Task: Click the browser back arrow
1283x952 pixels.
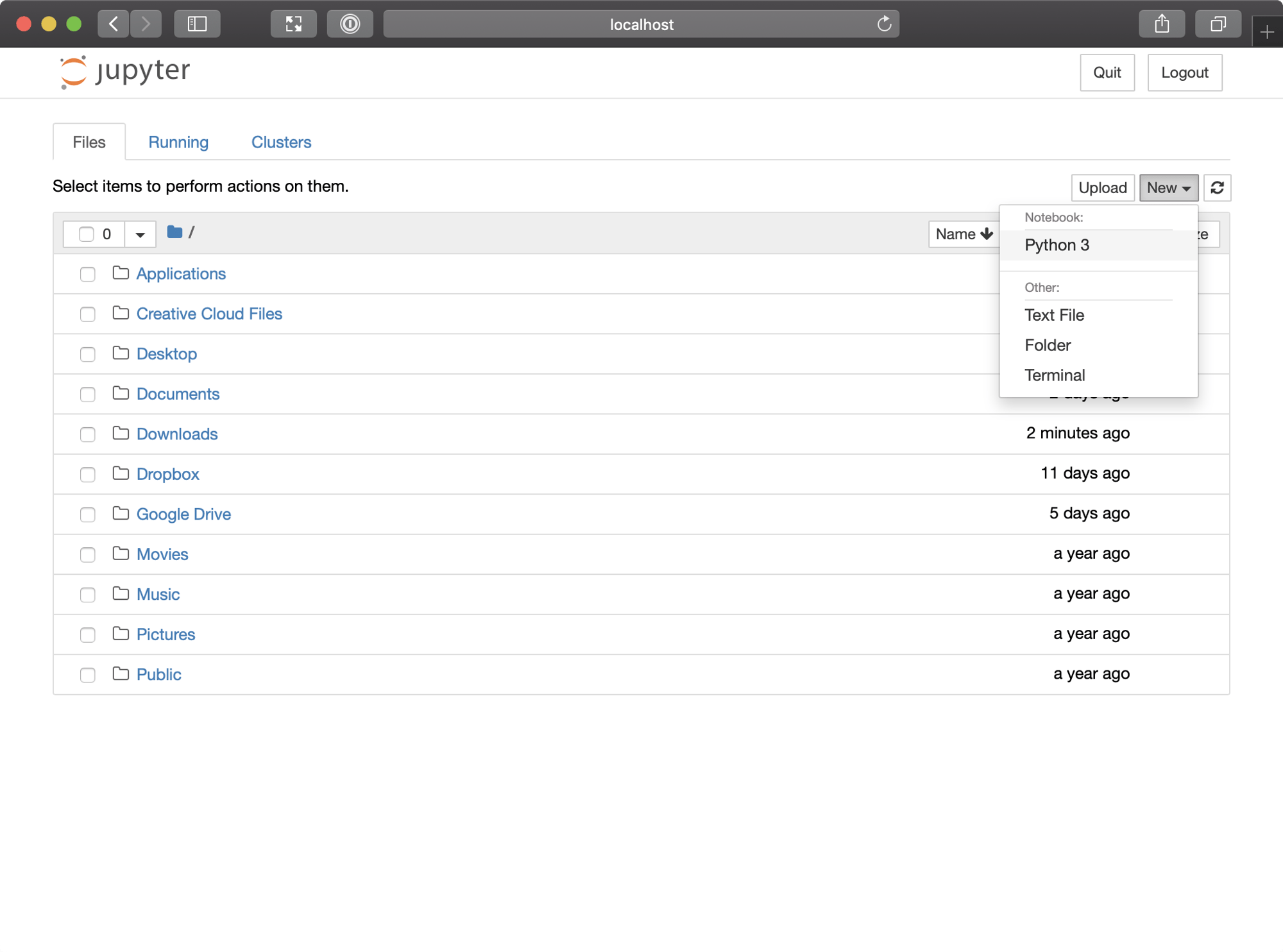Action: tap(114, 24)
